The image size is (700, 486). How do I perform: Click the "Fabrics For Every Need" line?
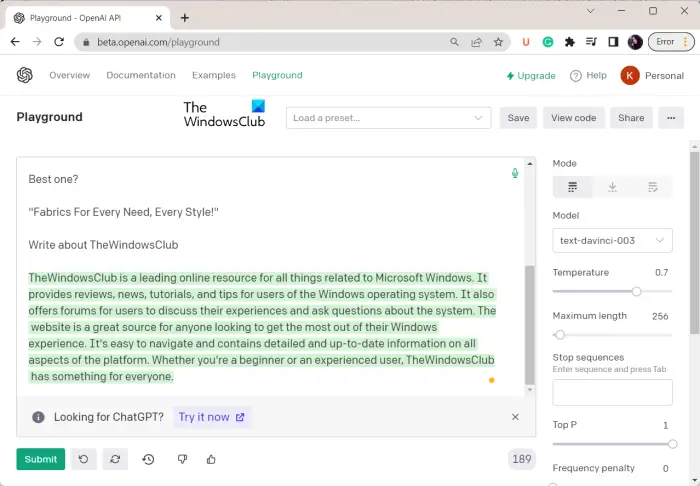point(123,212)
